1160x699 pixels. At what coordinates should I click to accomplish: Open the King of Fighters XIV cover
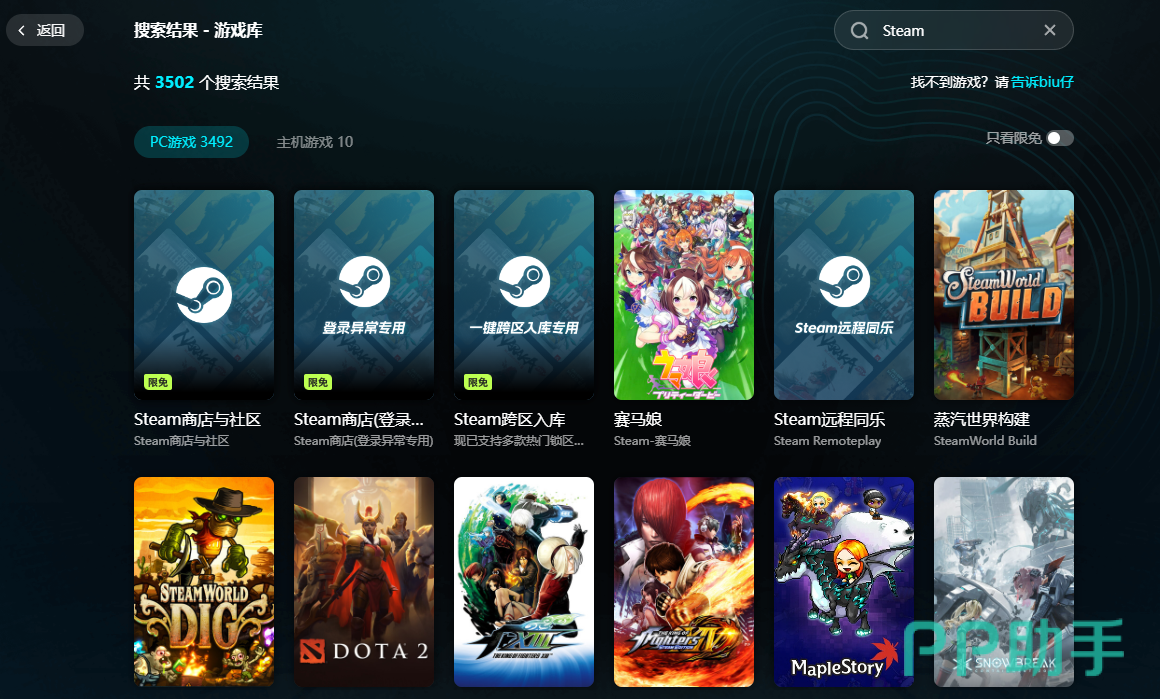pos(684,581)
